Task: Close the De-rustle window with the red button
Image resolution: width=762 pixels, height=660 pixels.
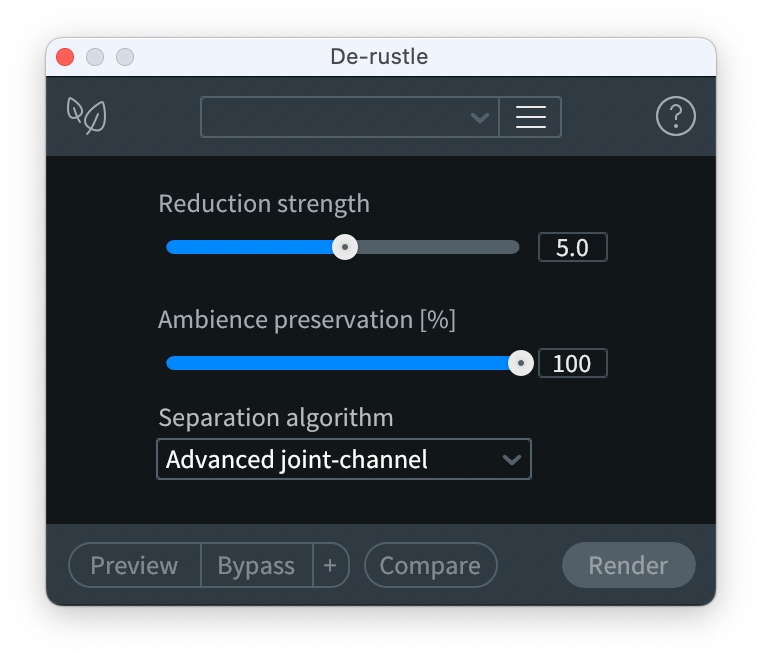Action: [65, 57]
